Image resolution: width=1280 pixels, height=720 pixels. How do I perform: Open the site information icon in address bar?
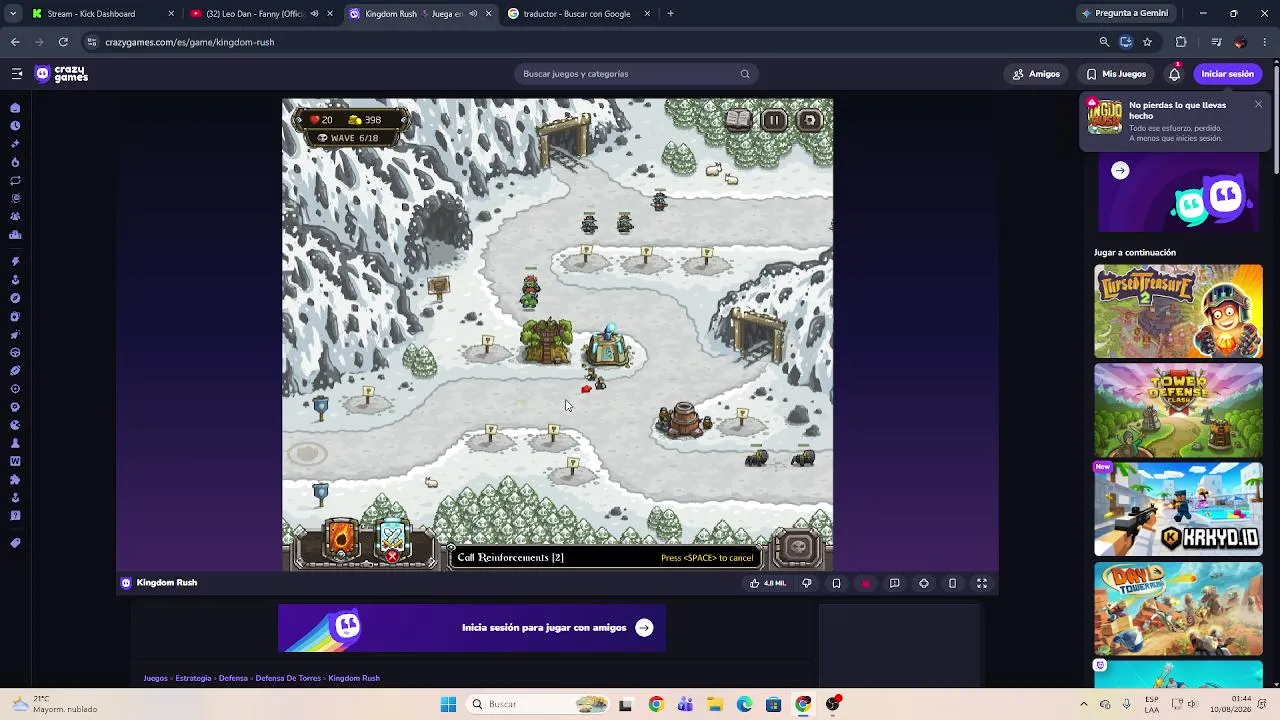(x=92, y=42)
